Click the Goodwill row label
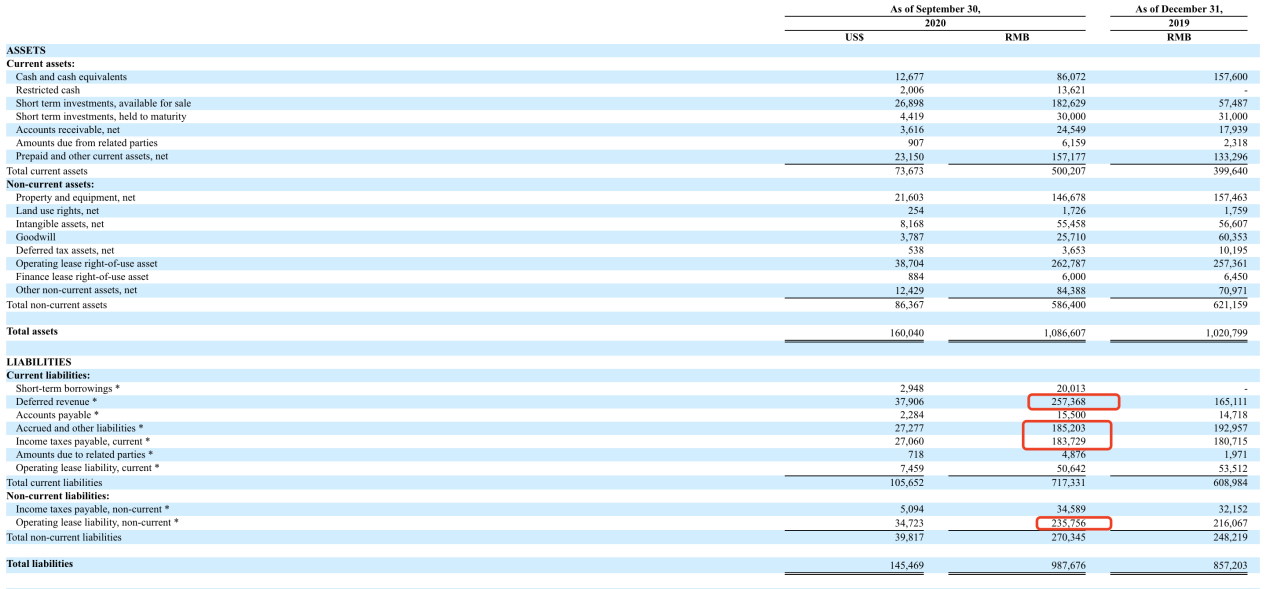Image resolution: width=1266 pixels, height=589 pixels. coord(35,237)
